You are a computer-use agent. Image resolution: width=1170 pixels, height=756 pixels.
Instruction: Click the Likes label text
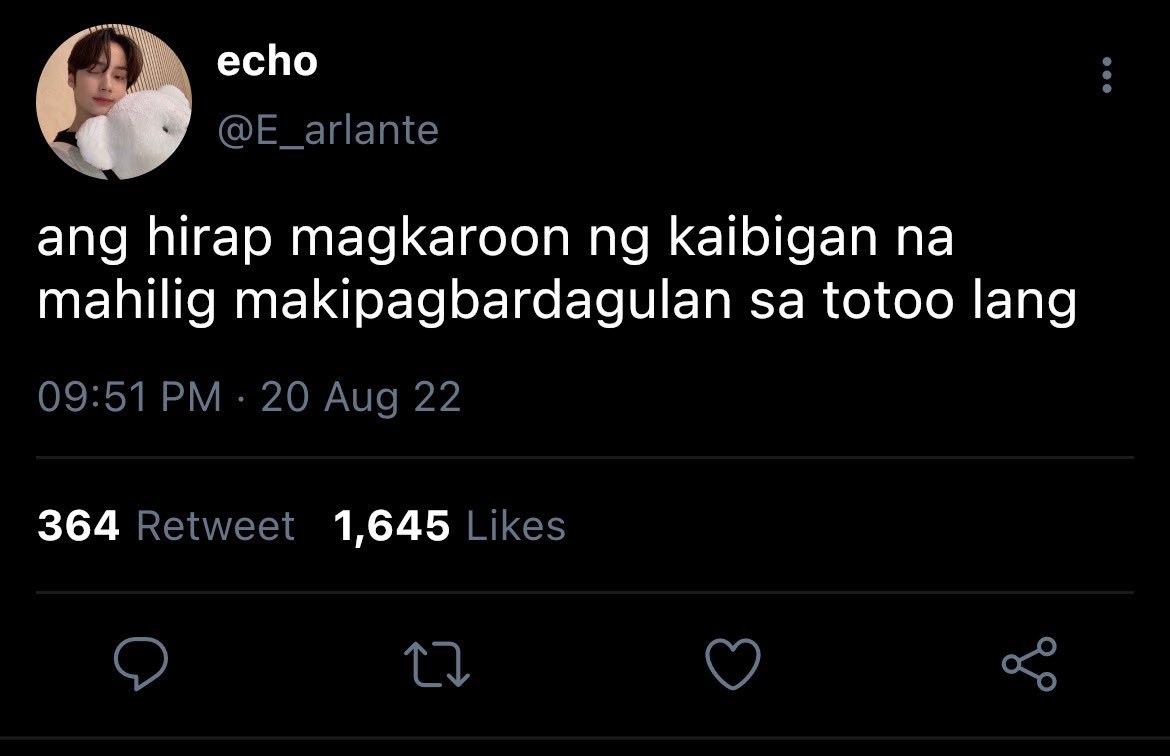[x=516, y=526]
